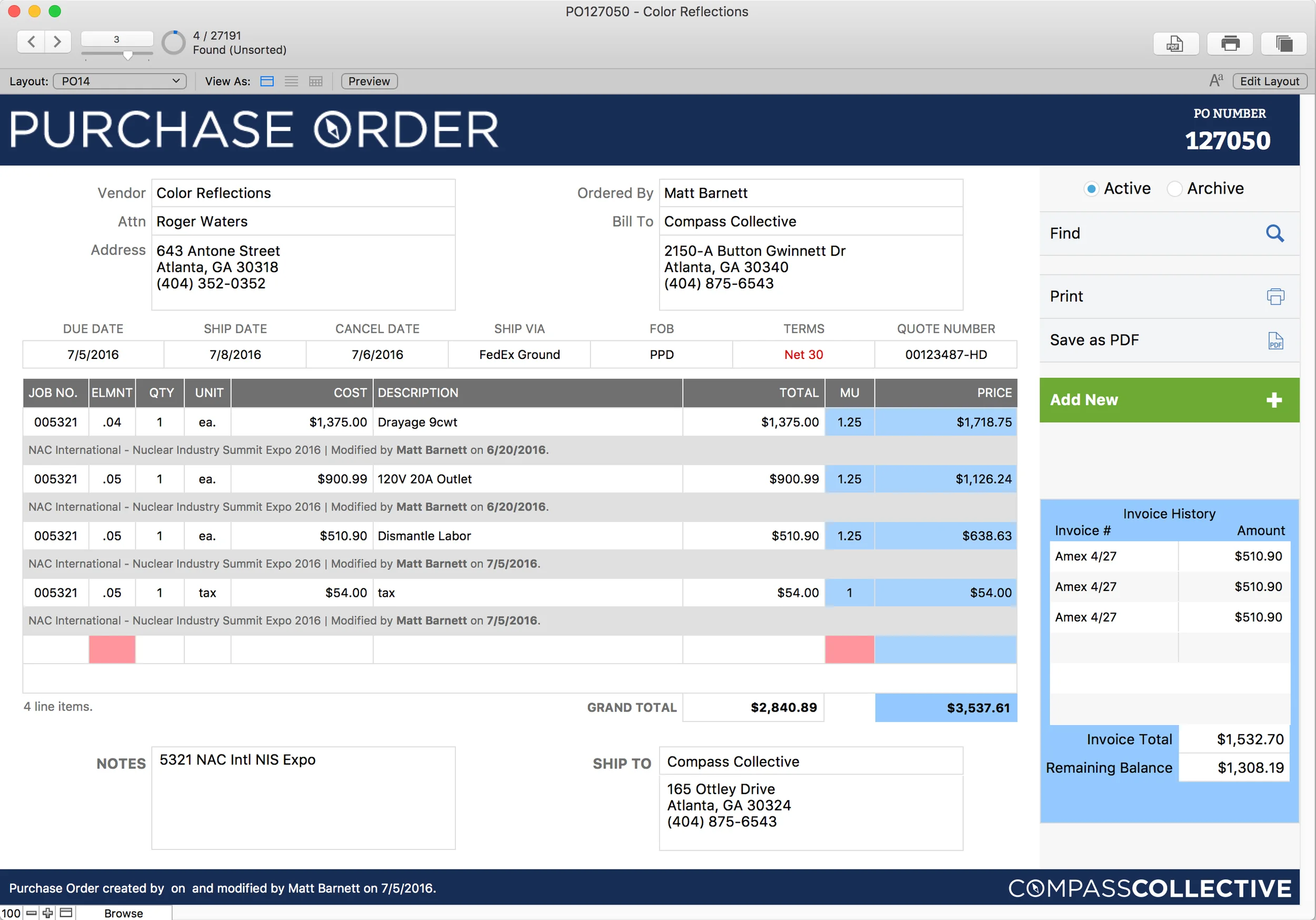Click the quote number 00123487-HD
This screenshot has width=1316, height=920.
click(x=946, y=355)
